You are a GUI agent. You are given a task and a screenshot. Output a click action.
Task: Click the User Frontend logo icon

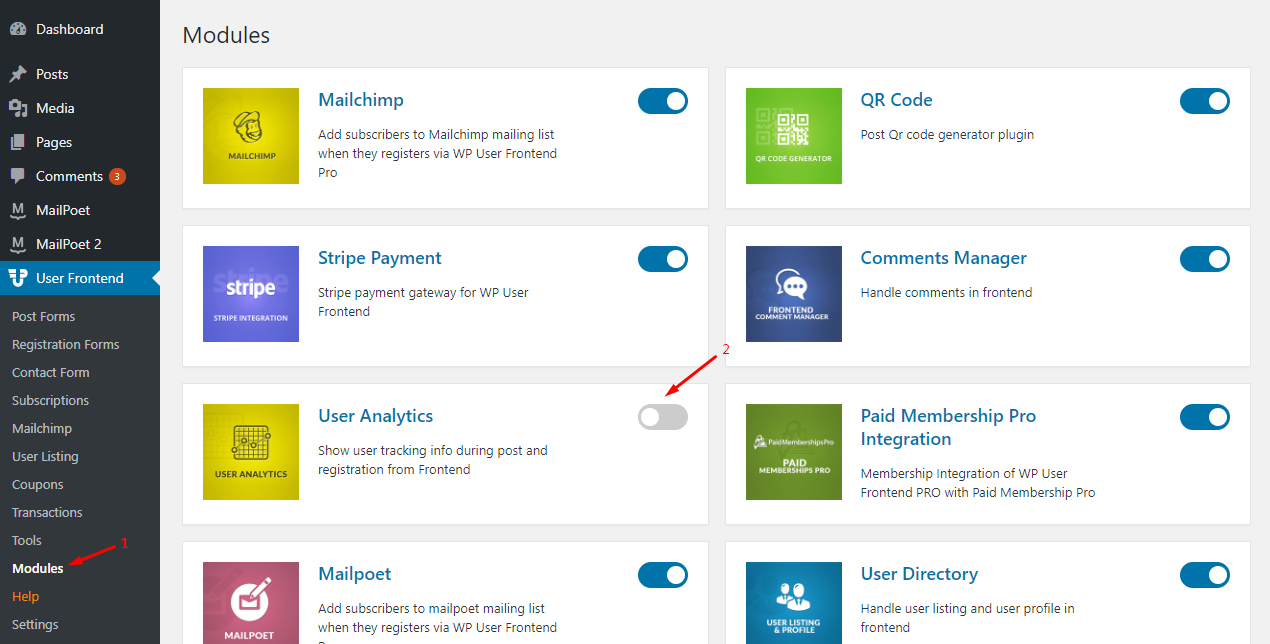click(18, 278)
